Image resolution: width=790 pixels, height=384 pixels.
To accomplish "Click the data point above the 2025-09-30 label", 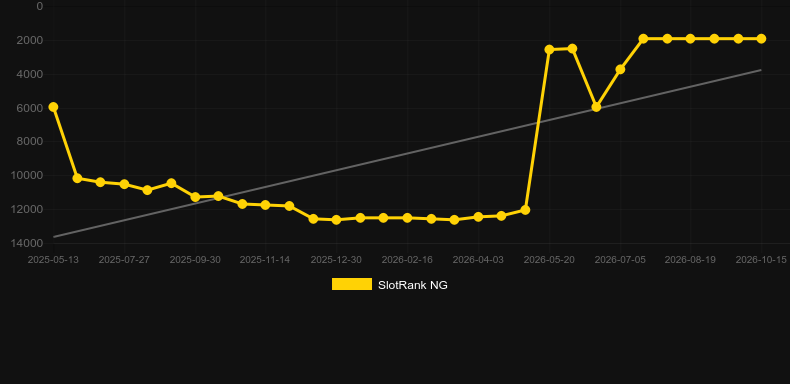I will click(x=195, y=197).
